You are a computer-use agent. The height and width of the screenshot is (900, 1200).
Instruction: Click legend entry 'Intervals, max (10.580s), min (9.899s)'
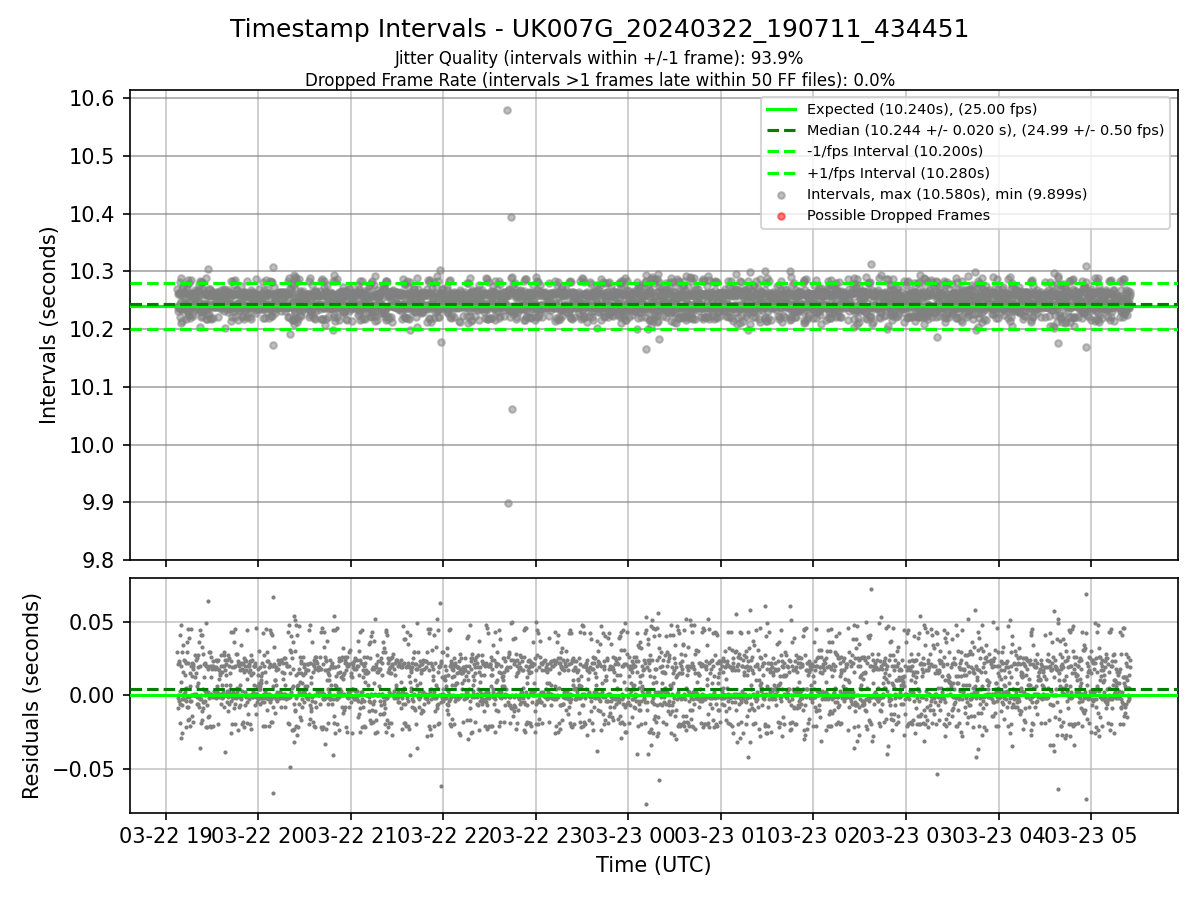click(x=946, y=194)
